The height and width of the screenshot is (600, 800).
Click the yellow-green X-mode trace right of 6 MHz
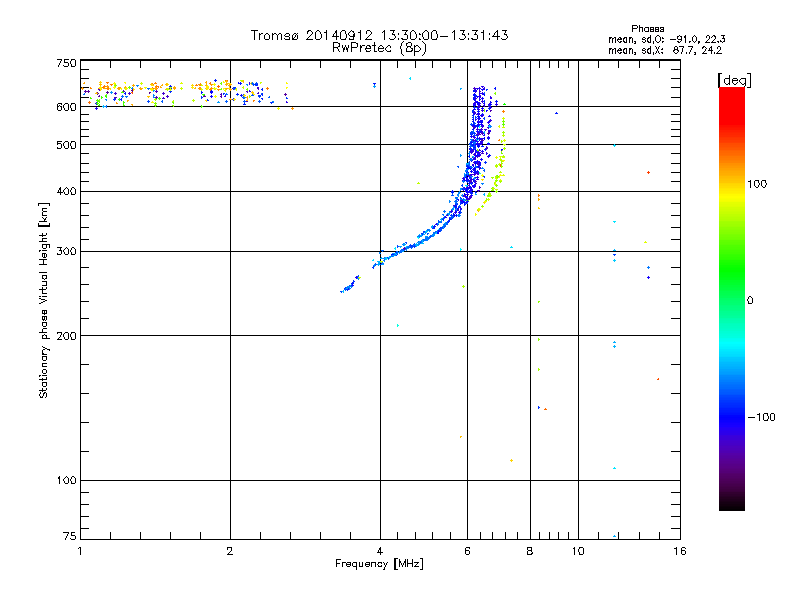click(497, 168)
